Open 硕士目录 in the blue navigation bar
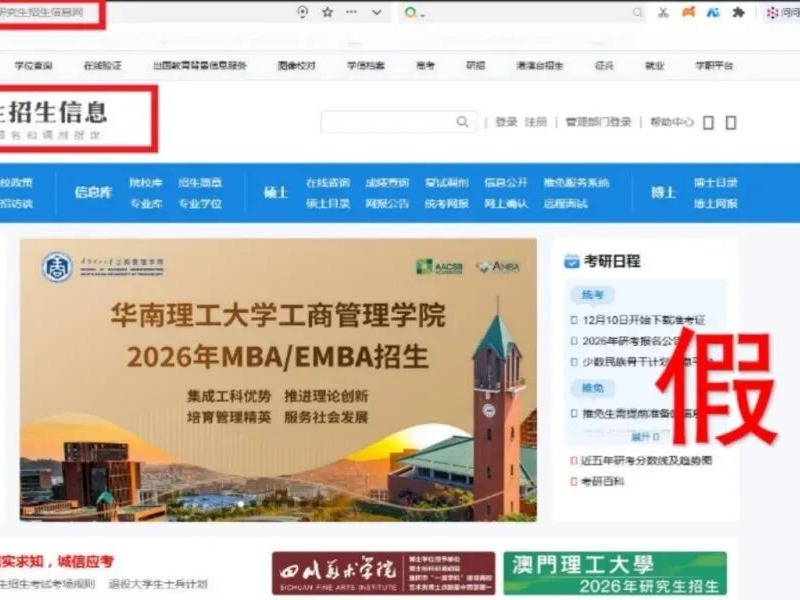Screen dimensions: 800x600 point(328,204)
